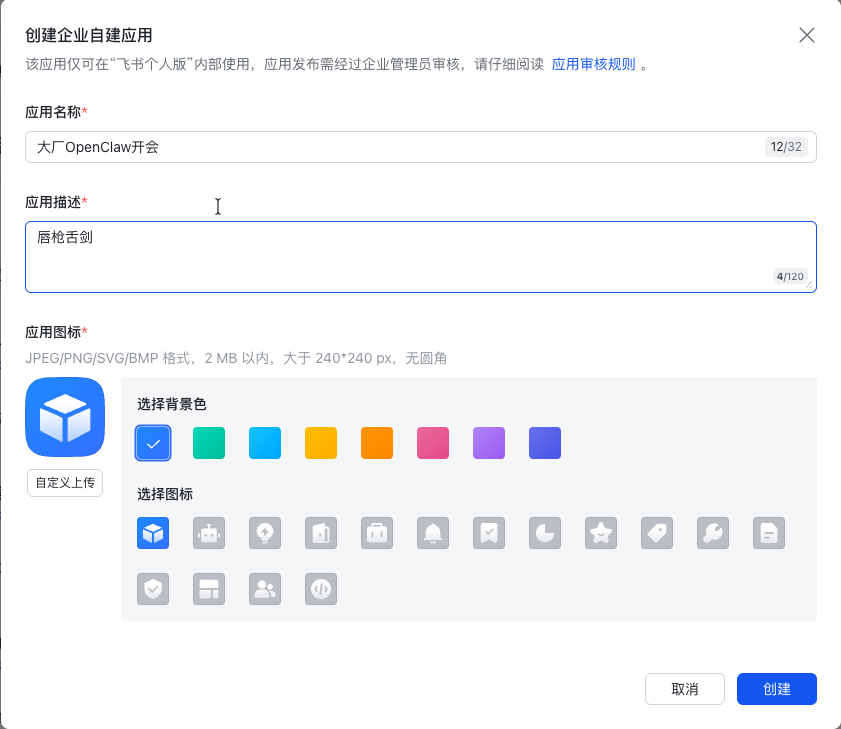Choose the two-person team icon

pos(265,589)
